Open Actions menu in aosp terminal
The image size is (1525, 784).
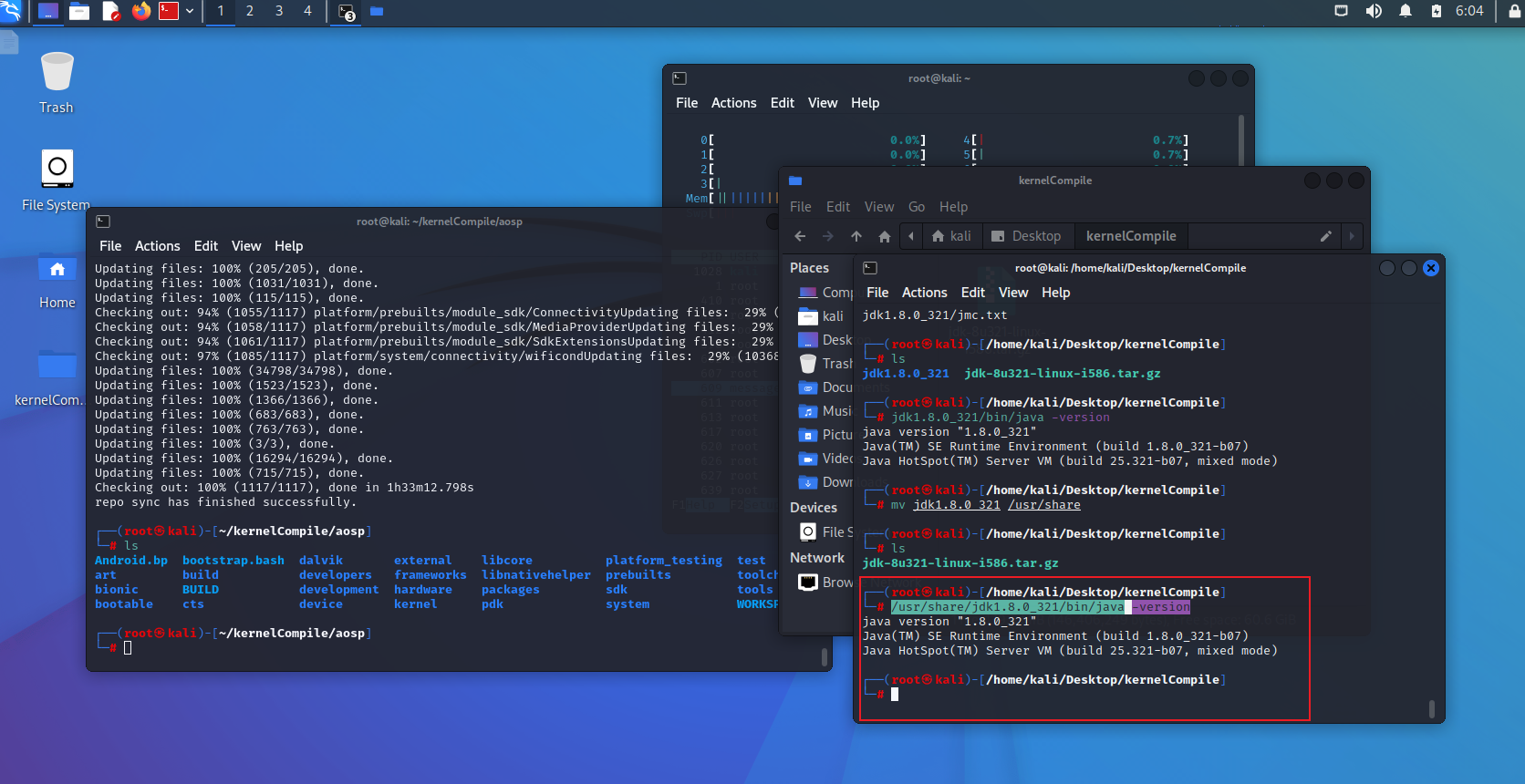(x=157, y=246)
